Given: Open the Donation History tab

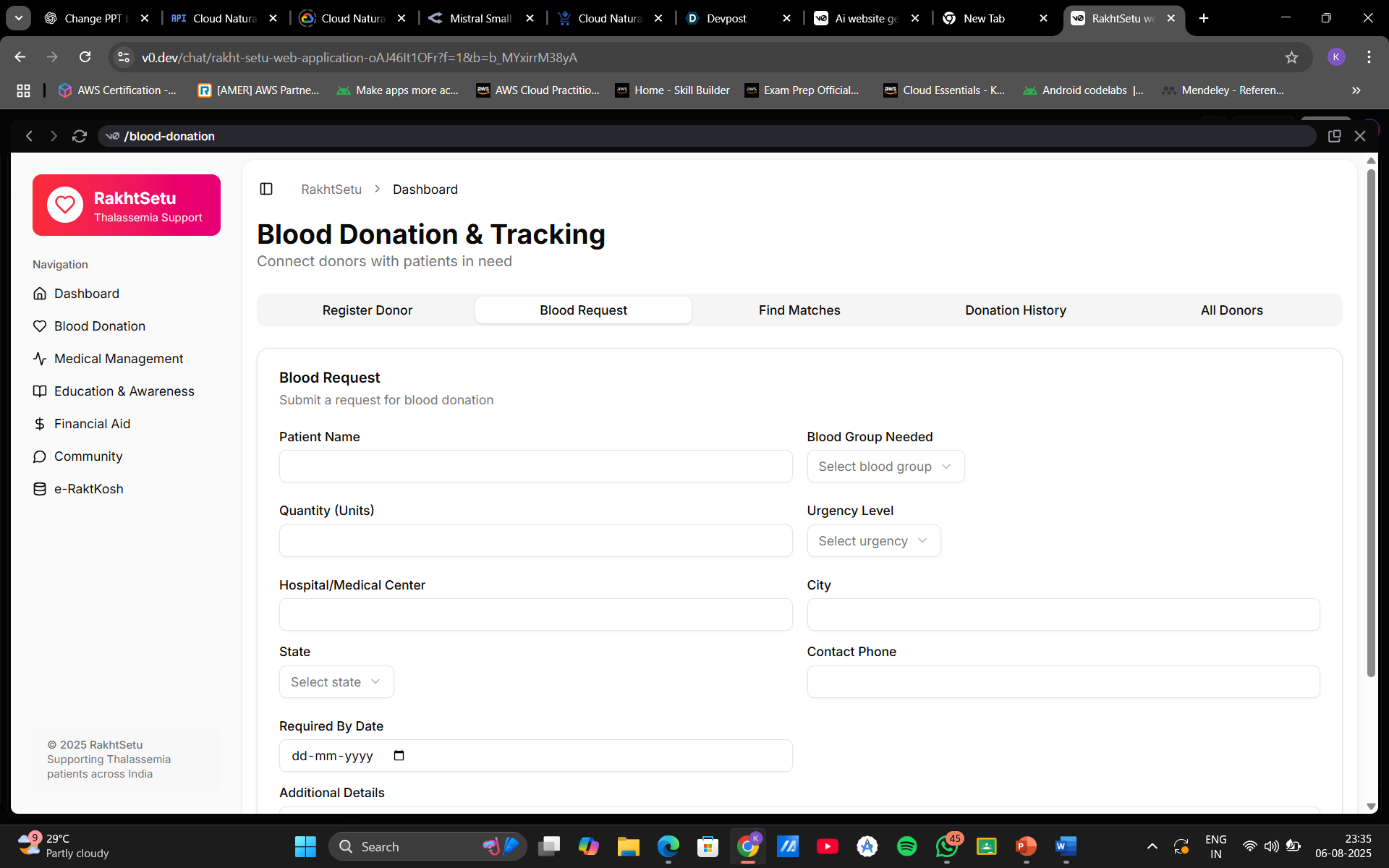Looking at the screenshot, I should pyautogui.click(x=1015, y=310).
